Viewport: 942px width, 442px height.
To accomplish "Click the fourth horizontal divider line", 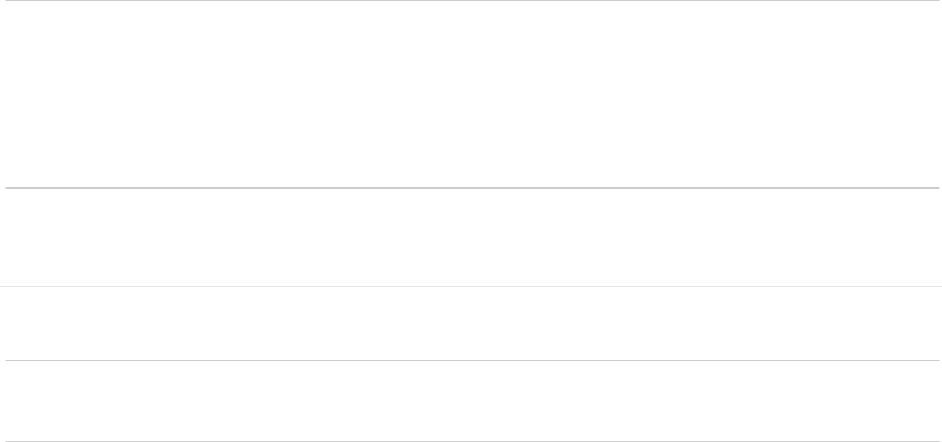I will [471, 360].
